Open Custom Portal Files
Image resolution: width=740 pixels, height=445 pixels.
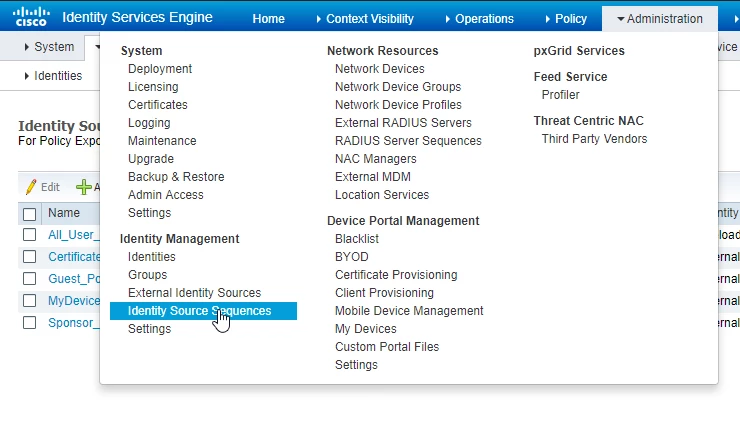387,347
